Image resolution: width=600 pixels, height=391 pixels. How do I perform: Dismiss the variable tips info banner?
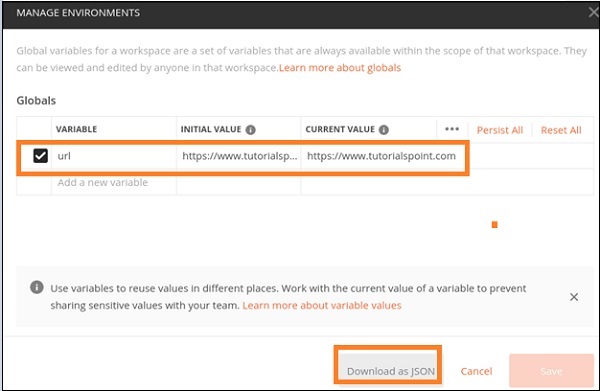(574, 297)
